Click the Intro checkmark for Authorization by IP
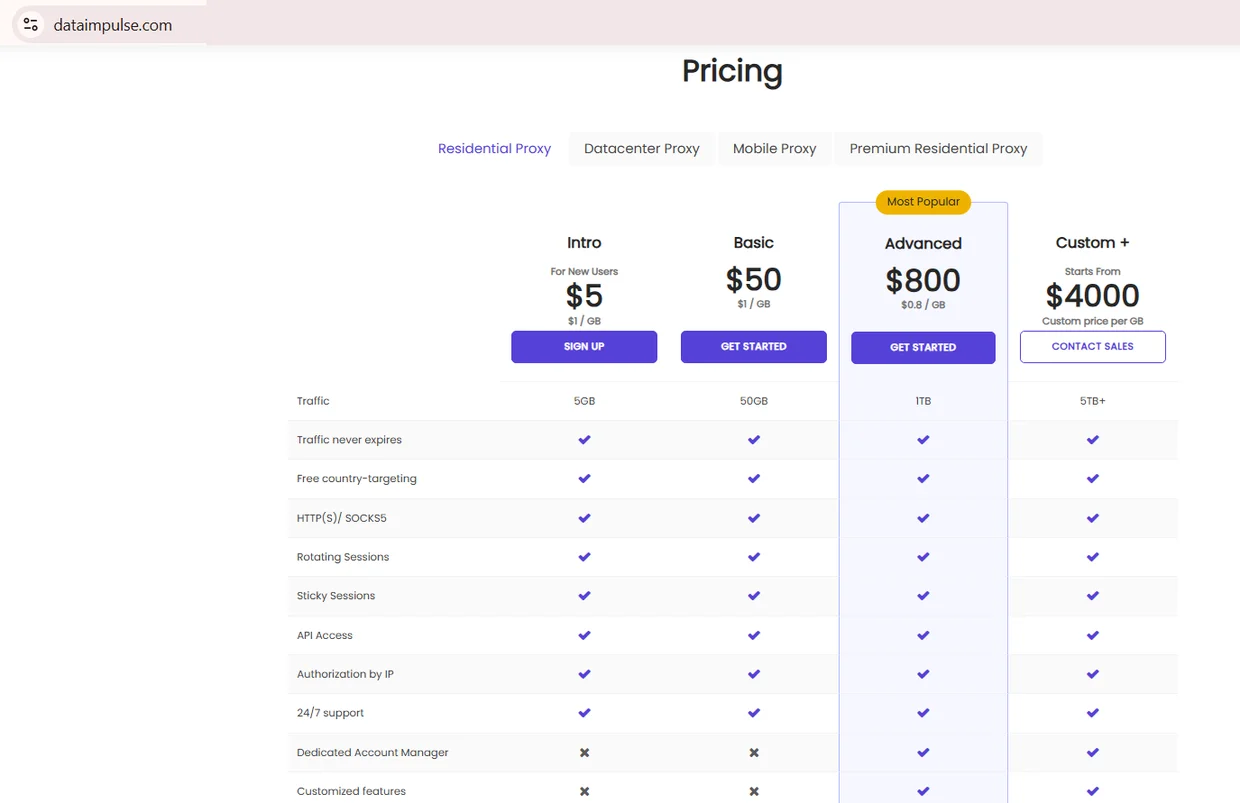The height and width of the screenshot is (803, 1240). [584, 673]
